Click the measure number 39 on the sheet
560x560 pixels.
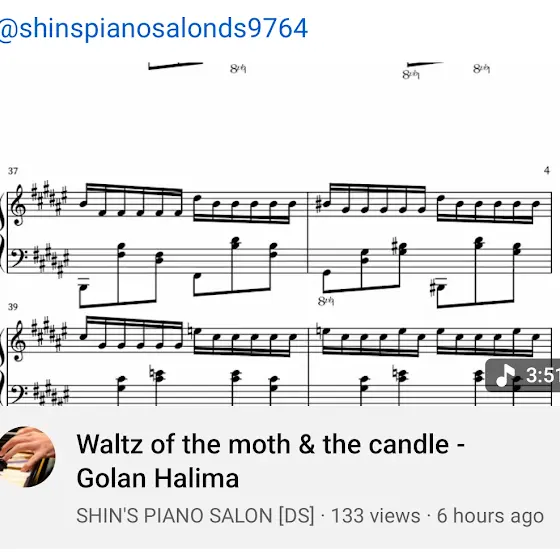[x=13, y=307]
